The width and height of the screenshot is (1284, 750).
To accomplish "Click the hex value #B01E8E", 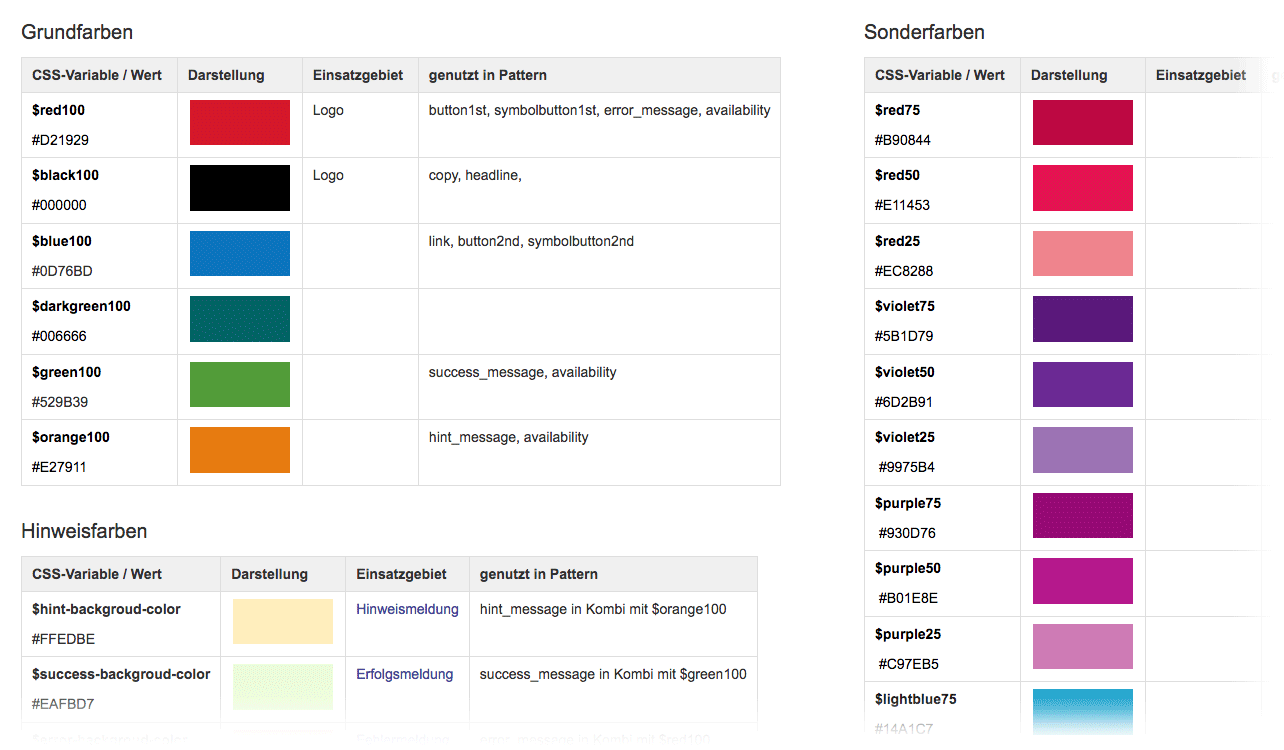I will [x=908, y=598].
